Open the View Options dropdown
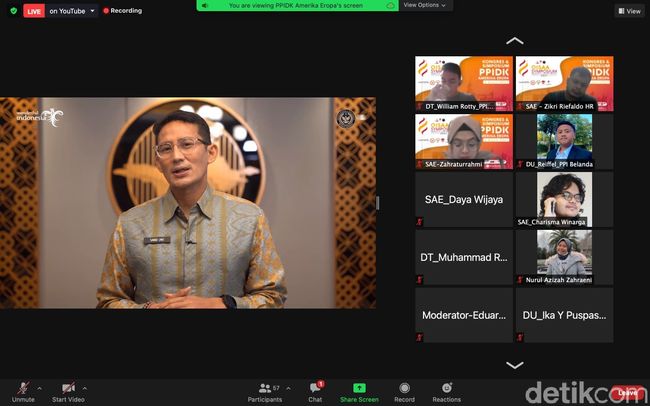 click(424, 5)
